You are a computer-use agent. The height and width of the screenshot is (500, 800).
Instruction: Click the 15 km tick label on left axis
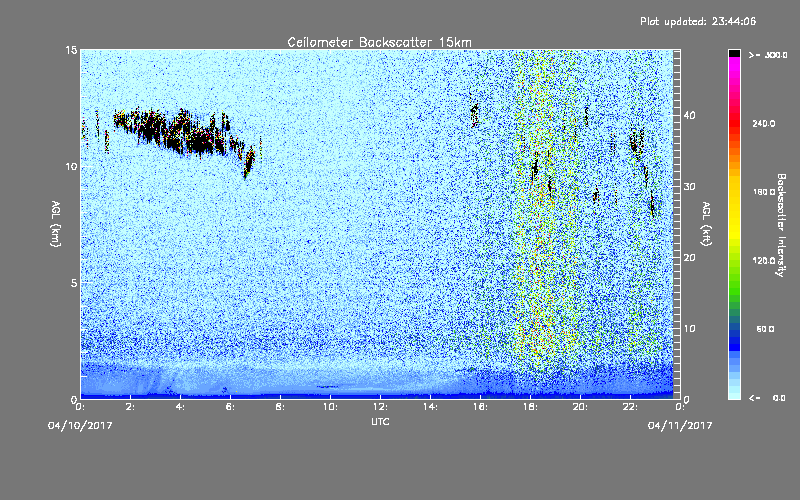point(71,50)
